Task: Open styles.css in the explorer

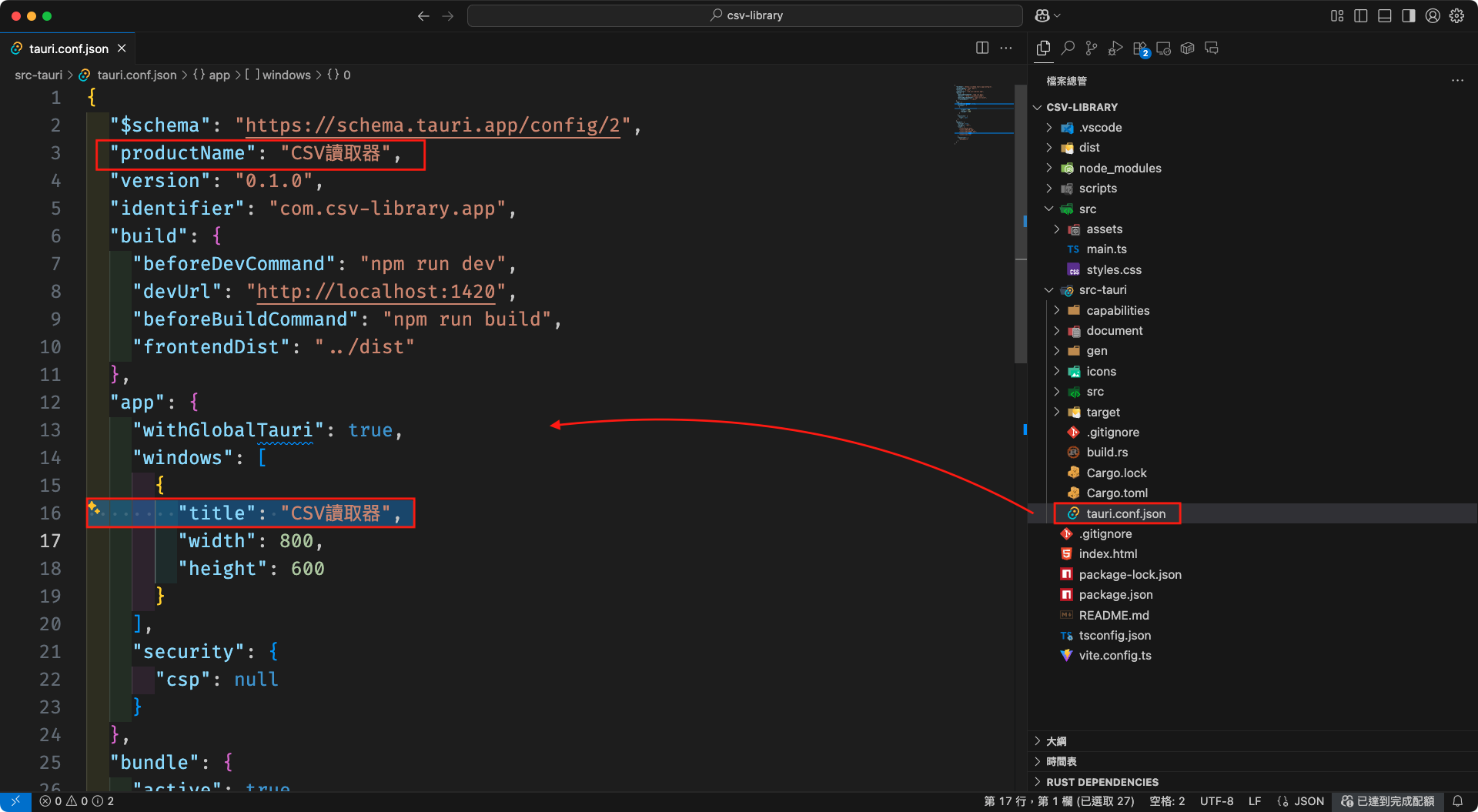Action: click(x=1113, y=269)
